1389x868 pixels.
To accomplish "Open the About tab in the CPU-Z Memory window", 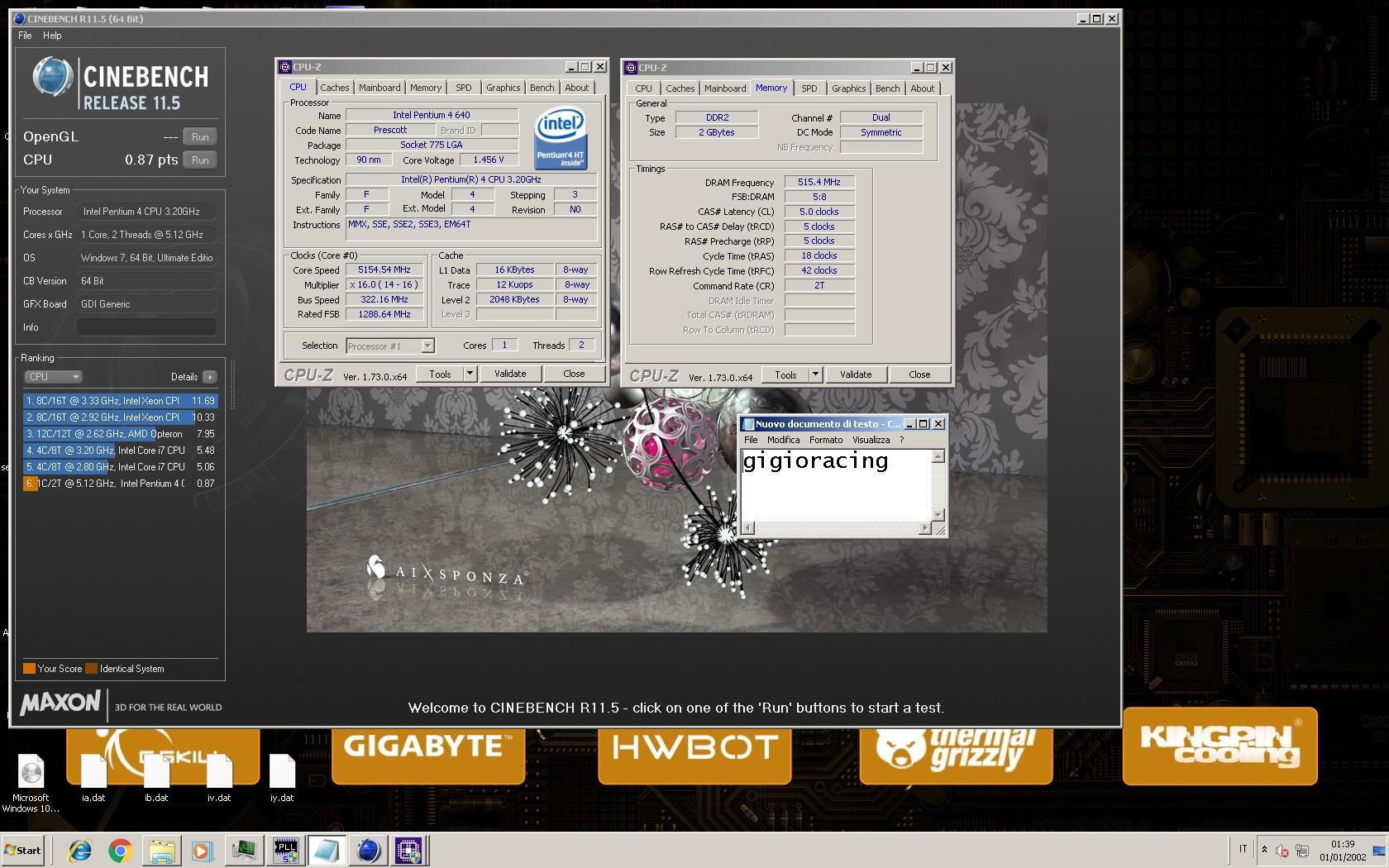I will pyautogui.click(x=923, y=88).
